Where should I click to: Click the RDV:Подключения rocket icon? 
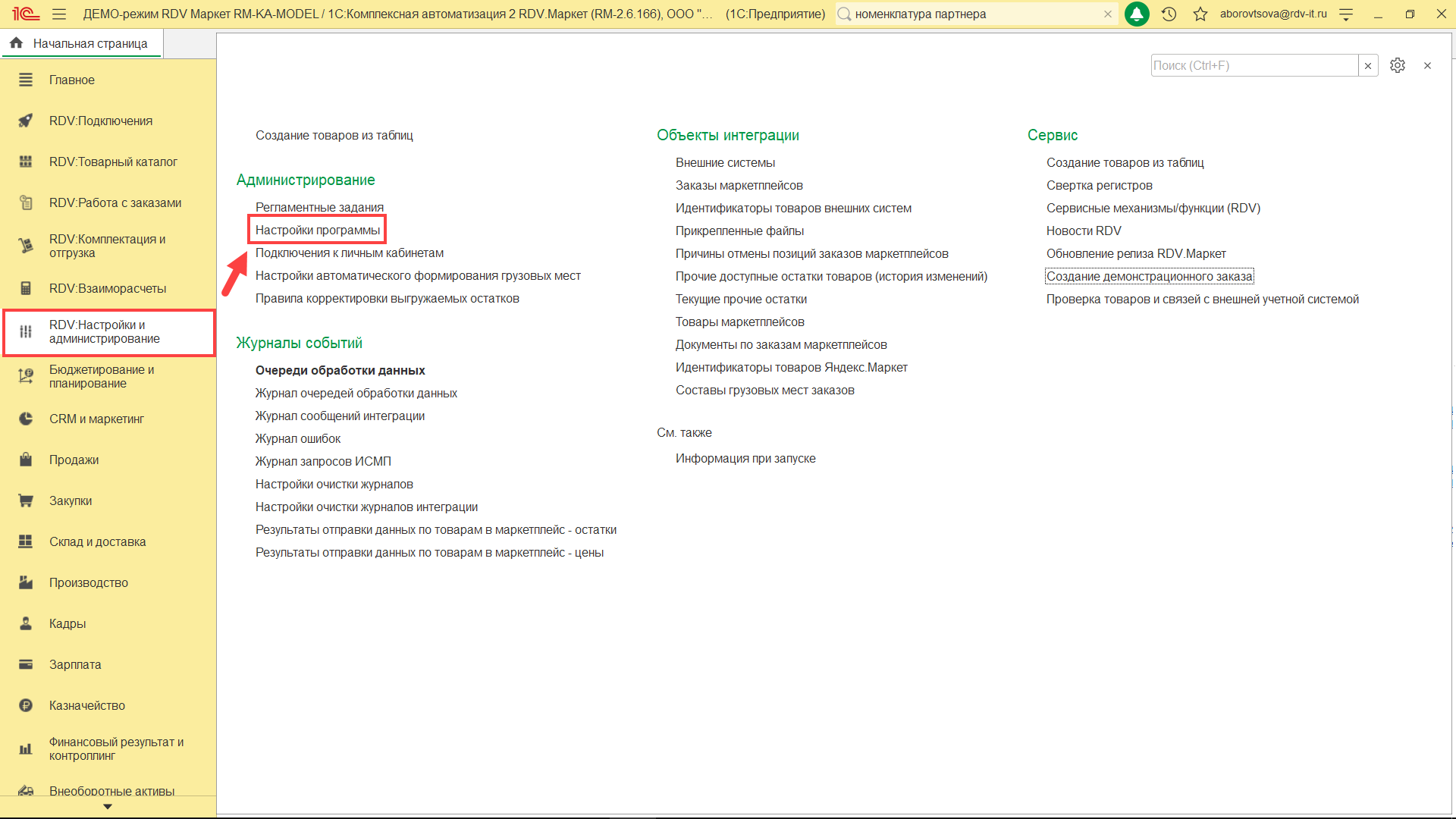coord(26,121)
